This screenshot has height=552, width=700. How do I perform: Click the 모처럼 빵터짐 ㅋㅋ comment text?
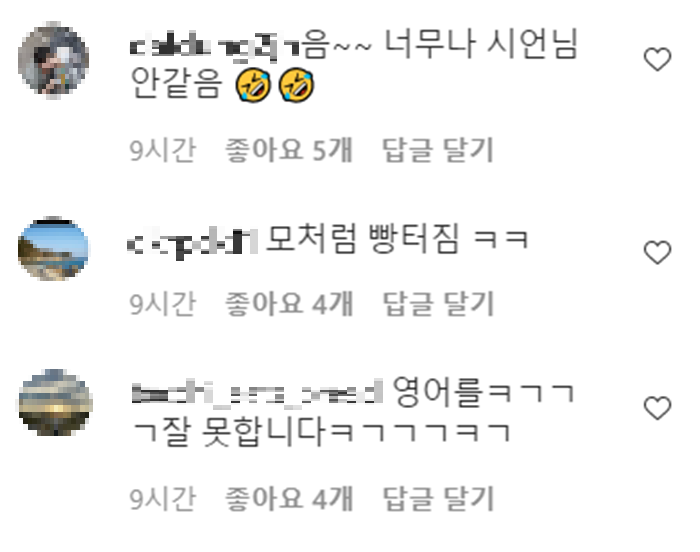pos(397,239)
